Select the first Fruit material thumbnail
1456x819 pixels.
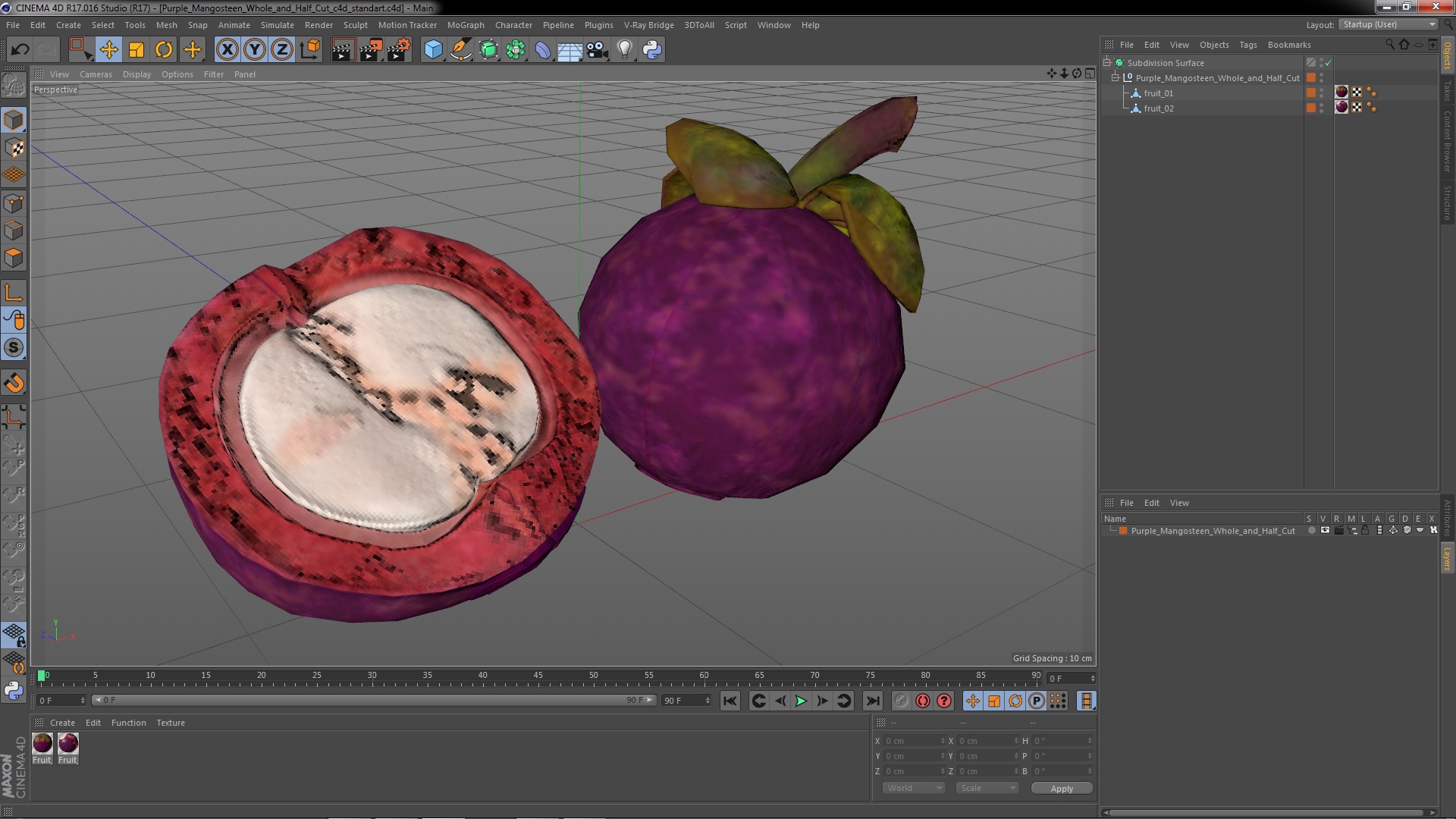[x=42, y=744]
